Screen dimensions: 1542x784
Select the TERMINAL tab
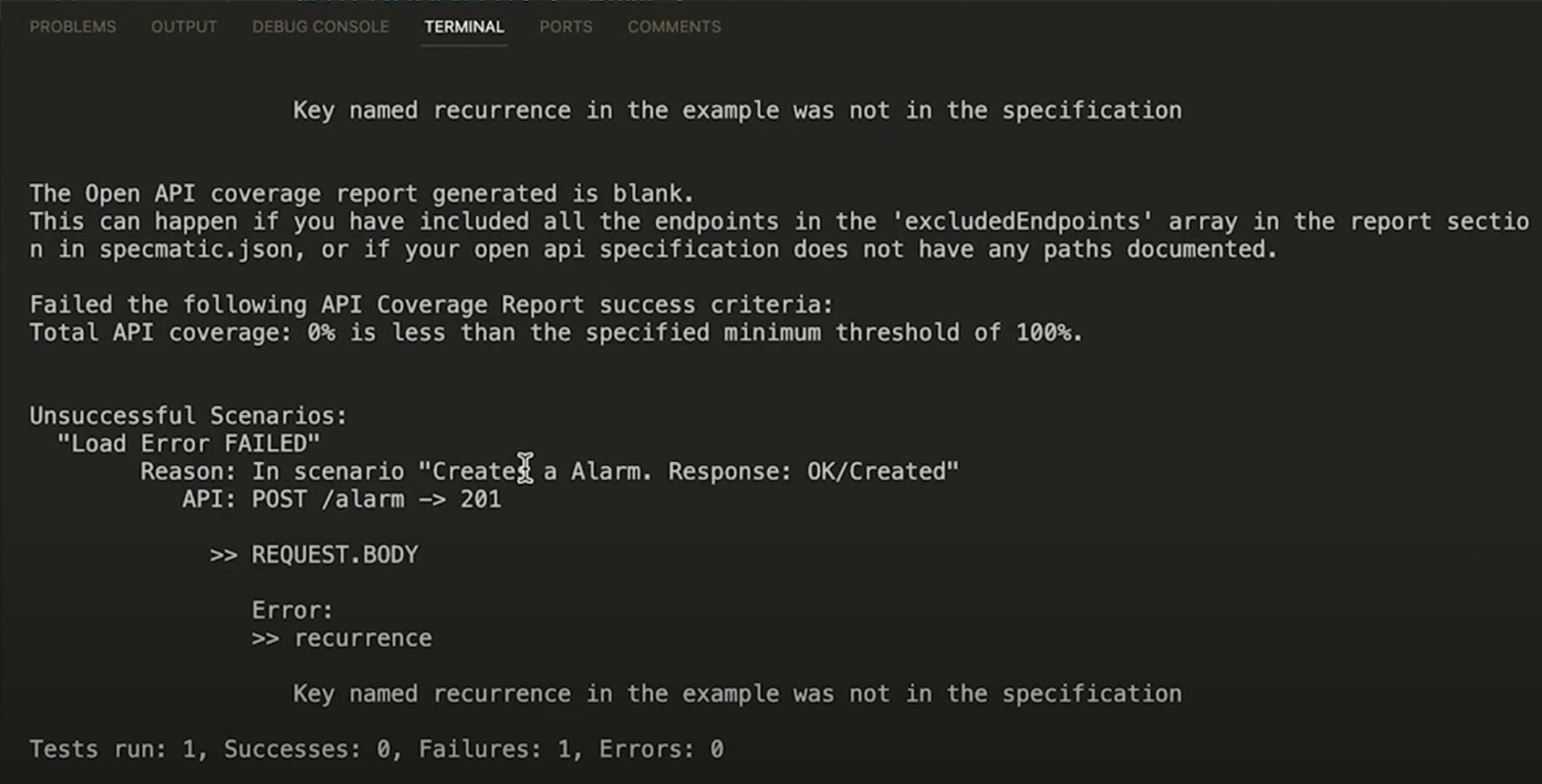464,27
